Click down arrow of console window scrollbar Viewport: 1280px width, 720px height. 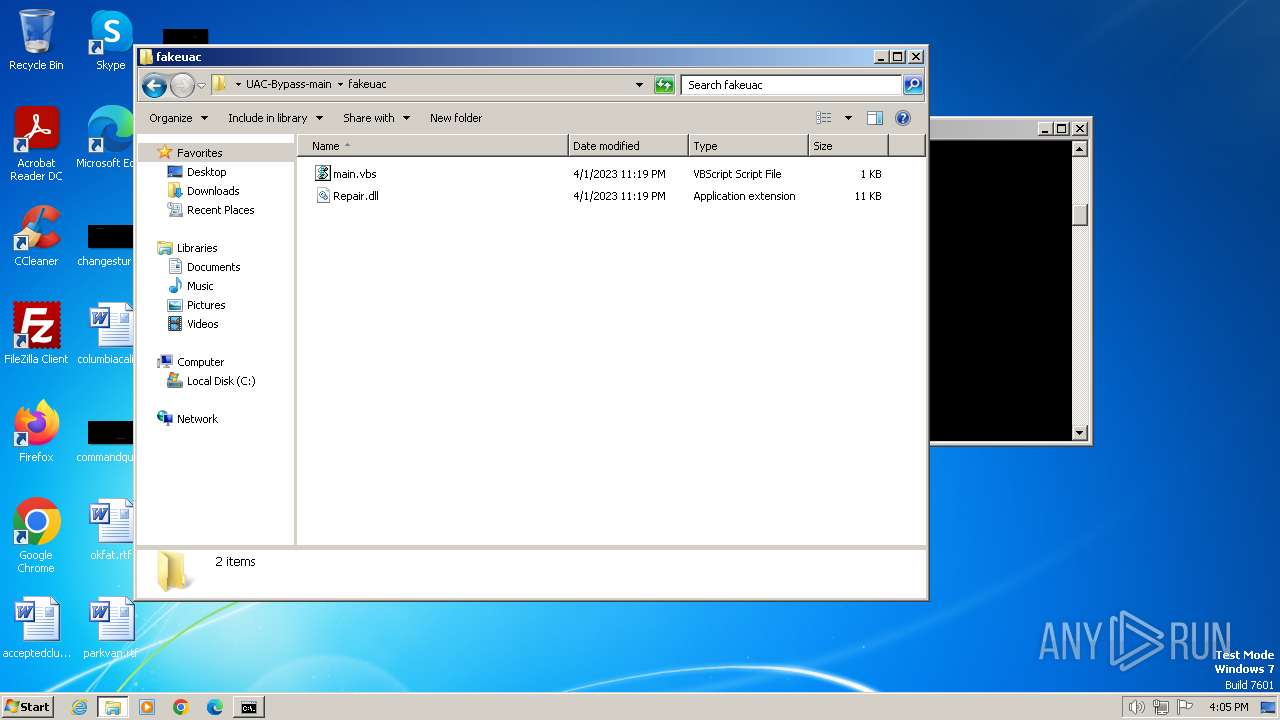pyautogui.click(x=1079, y=433)
